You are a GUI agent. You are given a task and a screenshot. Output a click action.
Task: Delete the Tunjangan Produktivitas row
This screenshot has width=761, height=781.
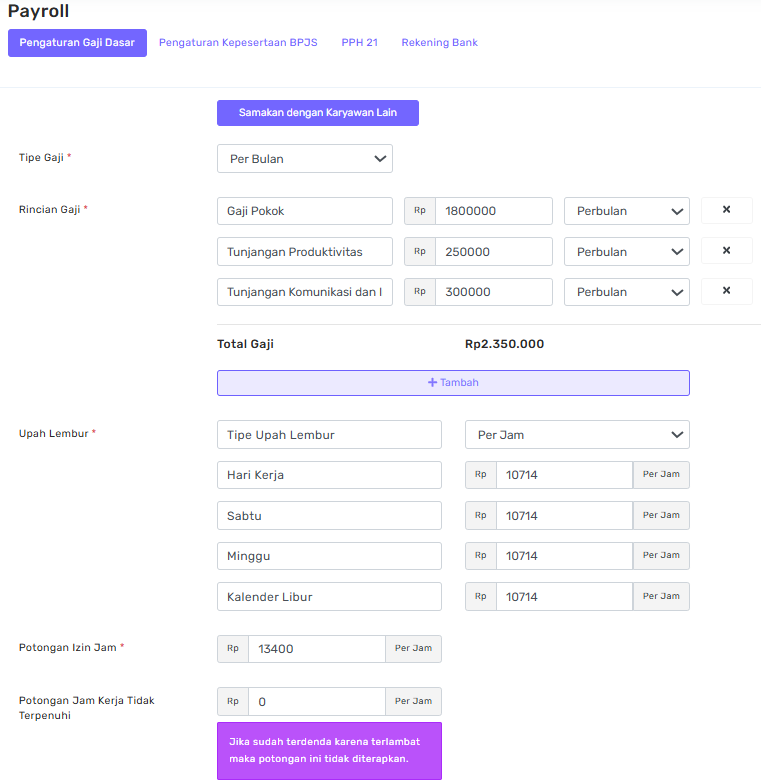726,251
